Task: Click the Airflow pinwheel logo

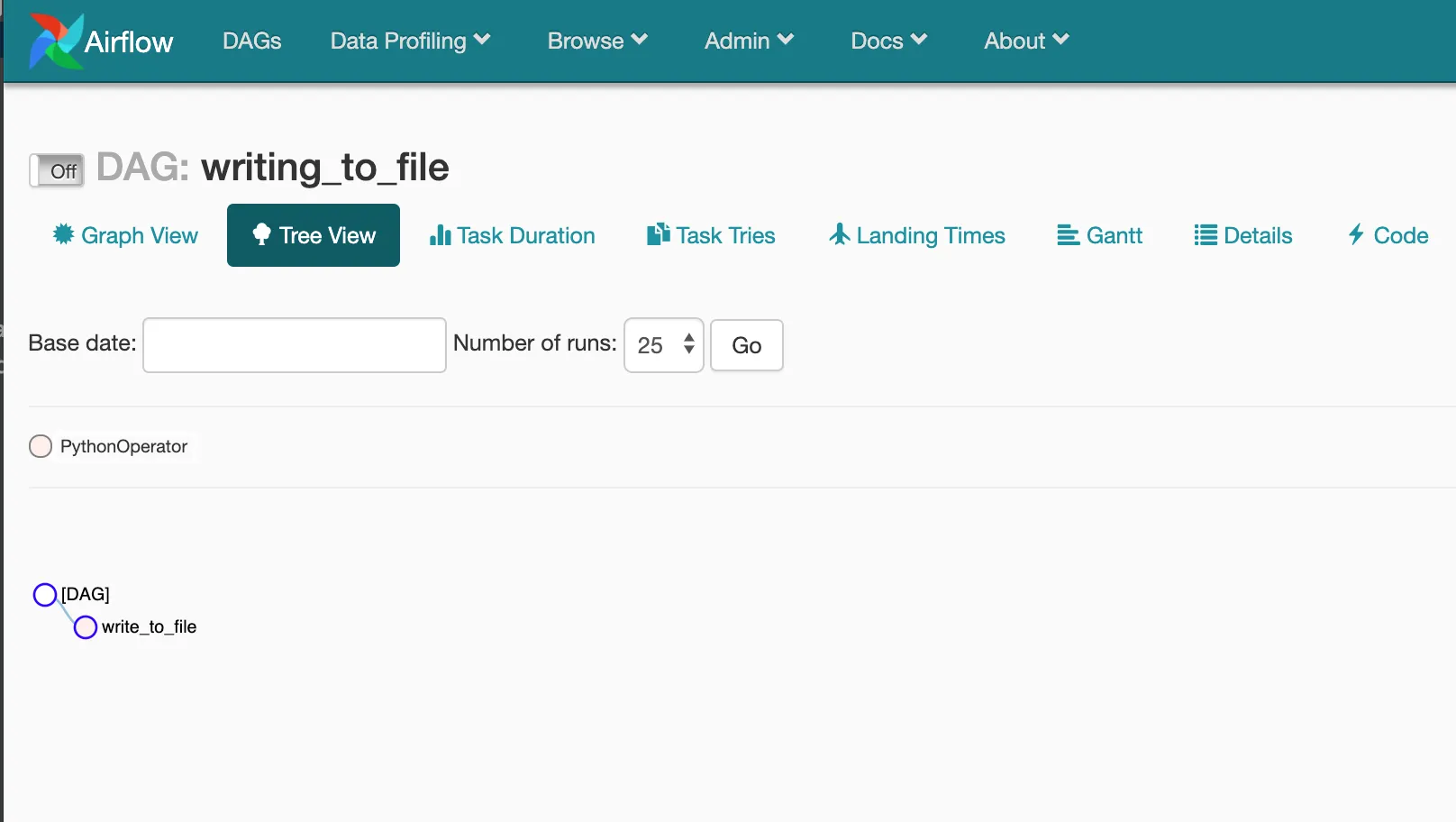Action: [56, 41]
